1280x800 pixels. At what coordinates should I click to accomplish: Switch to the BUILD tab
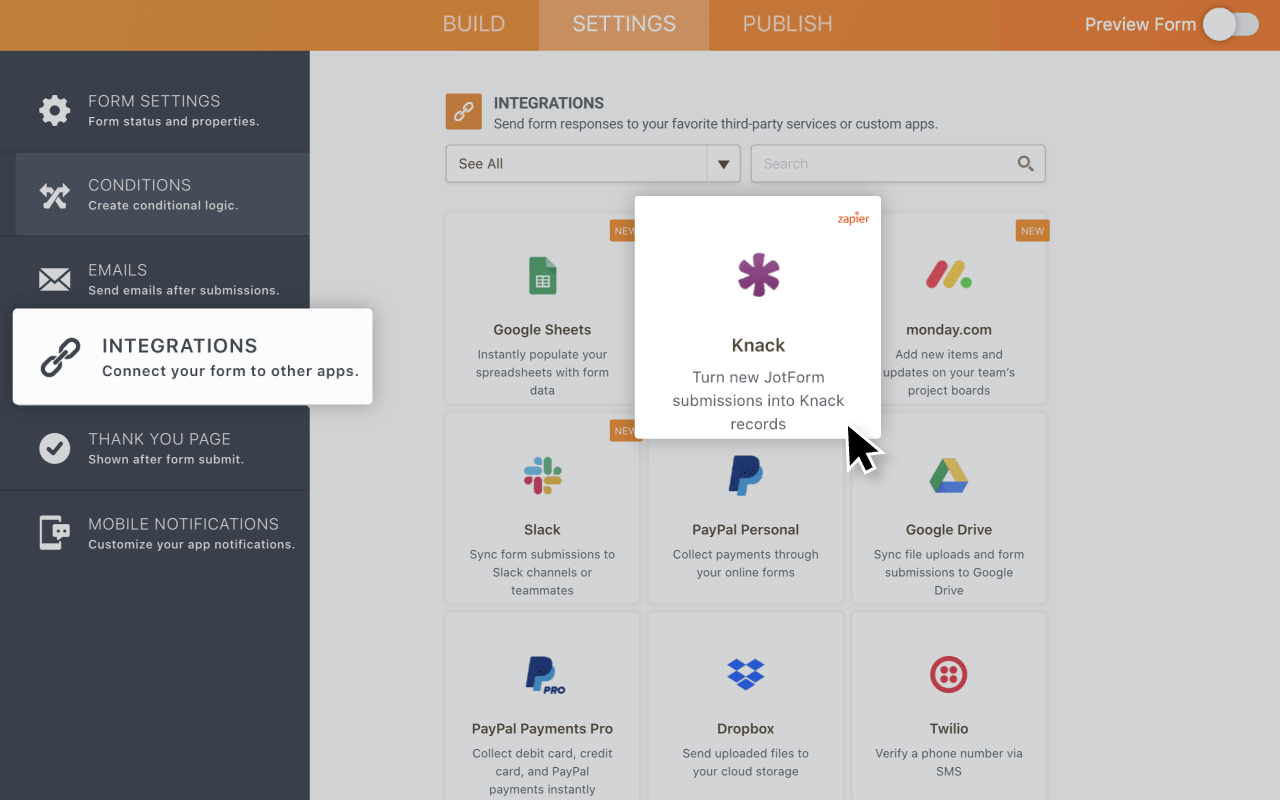click(474, 25)
